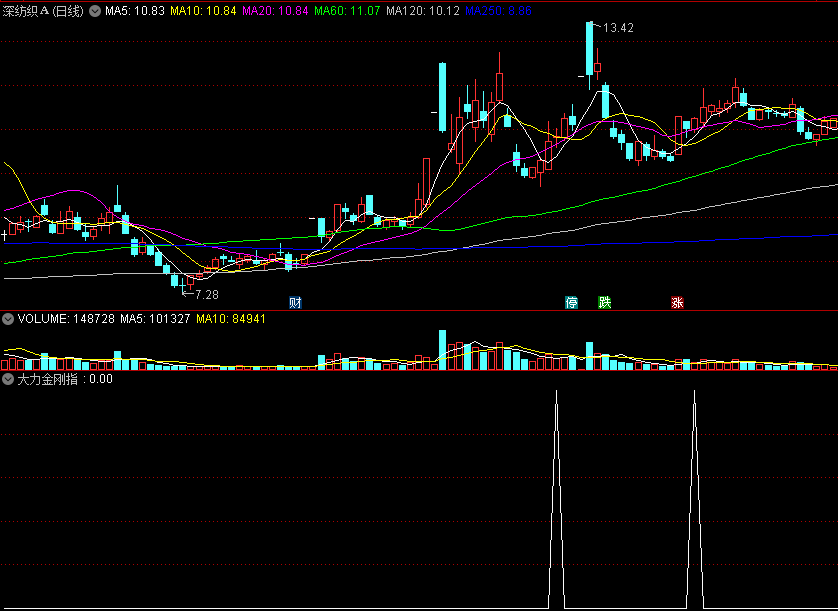
Task: Click the VOLUME: 148728 readout
Action: (x=66, y=319)
